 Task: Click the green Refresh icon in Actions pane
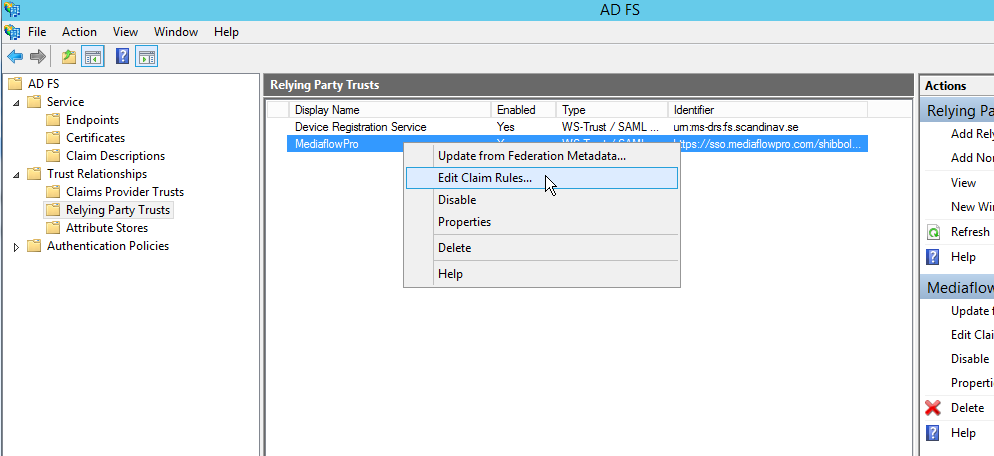coord(933,232)
